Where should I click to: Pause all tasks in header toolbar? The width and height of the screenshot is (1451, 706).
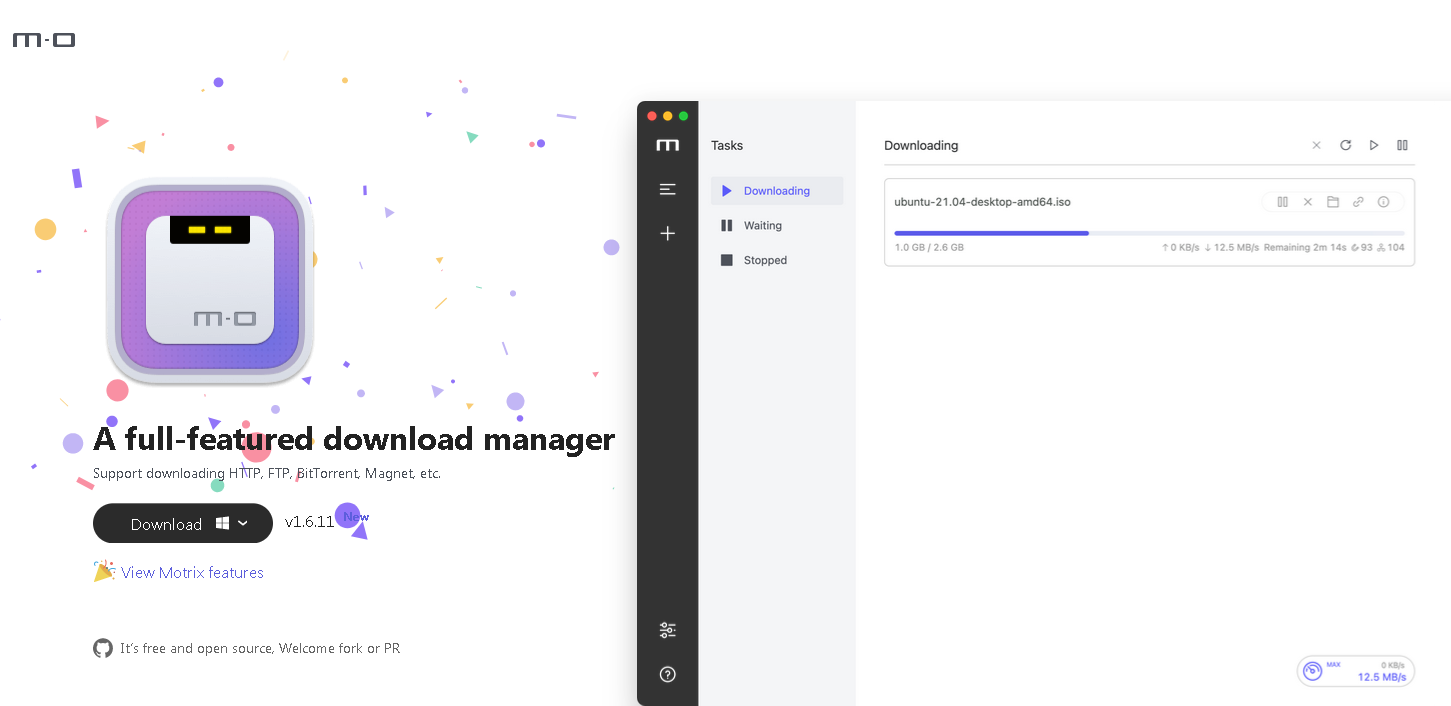tap(1402, 145)
